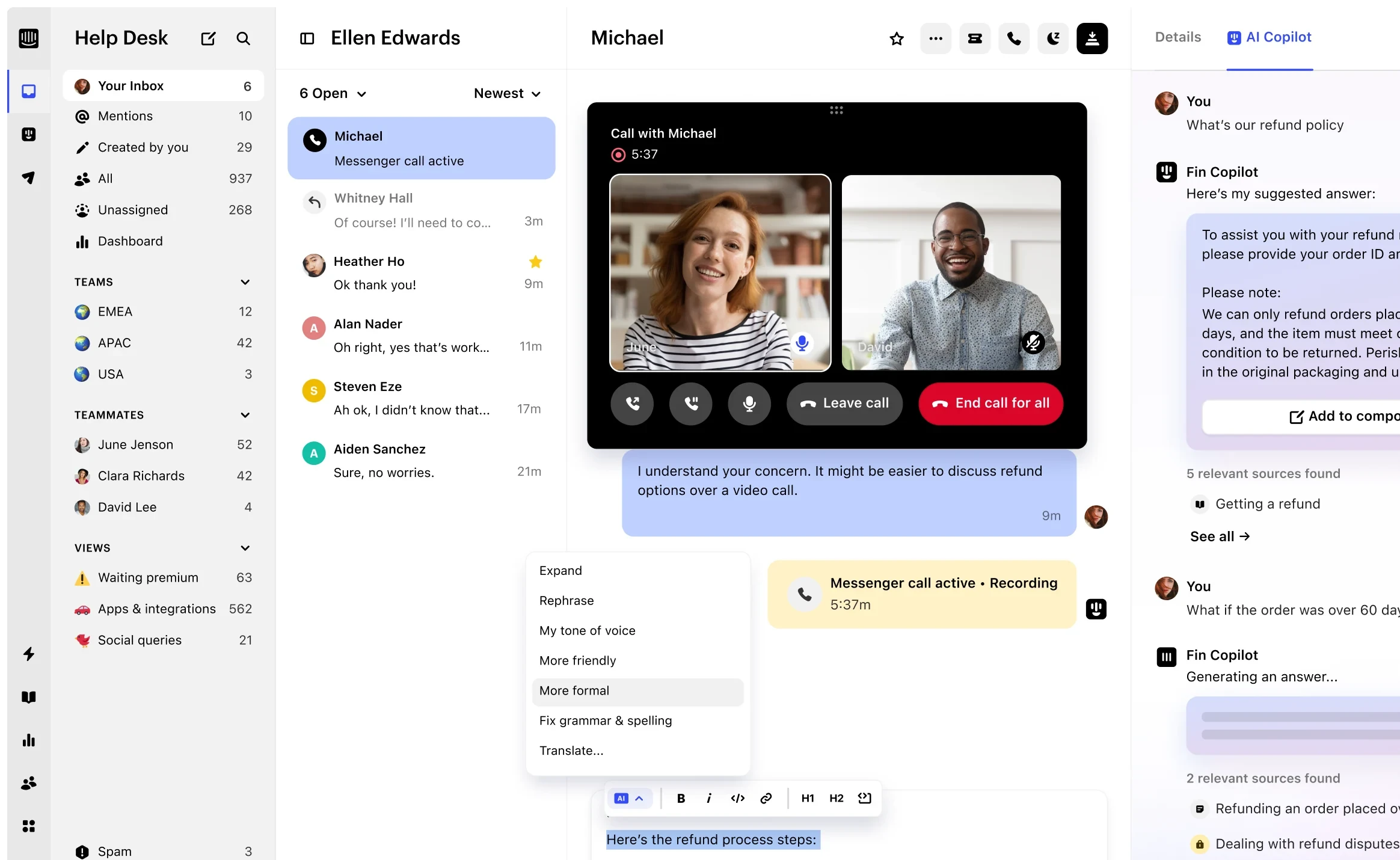Start a phone call from header
This screenshot has width=1400, height=860.
click(1014, 38)
